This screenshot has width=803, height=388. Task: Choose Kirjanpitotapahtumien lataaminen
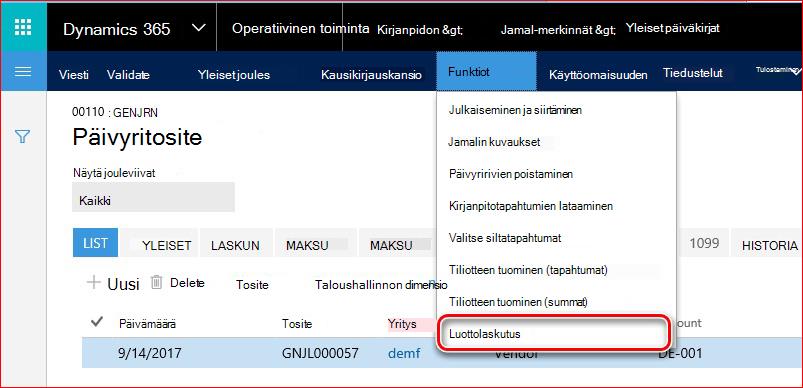click(x=531, y=206)
